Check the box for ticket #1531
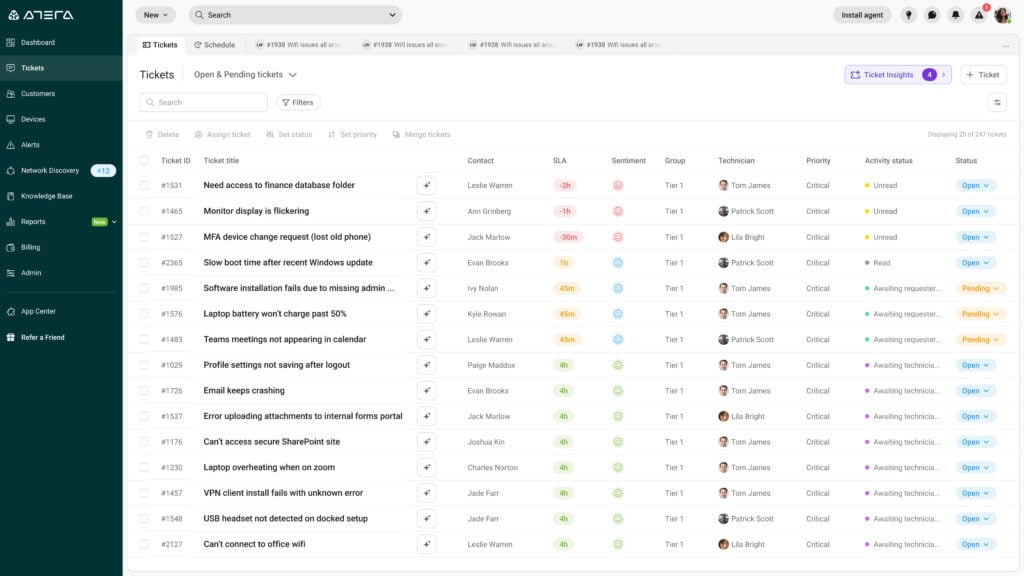 tap(144, 185)
